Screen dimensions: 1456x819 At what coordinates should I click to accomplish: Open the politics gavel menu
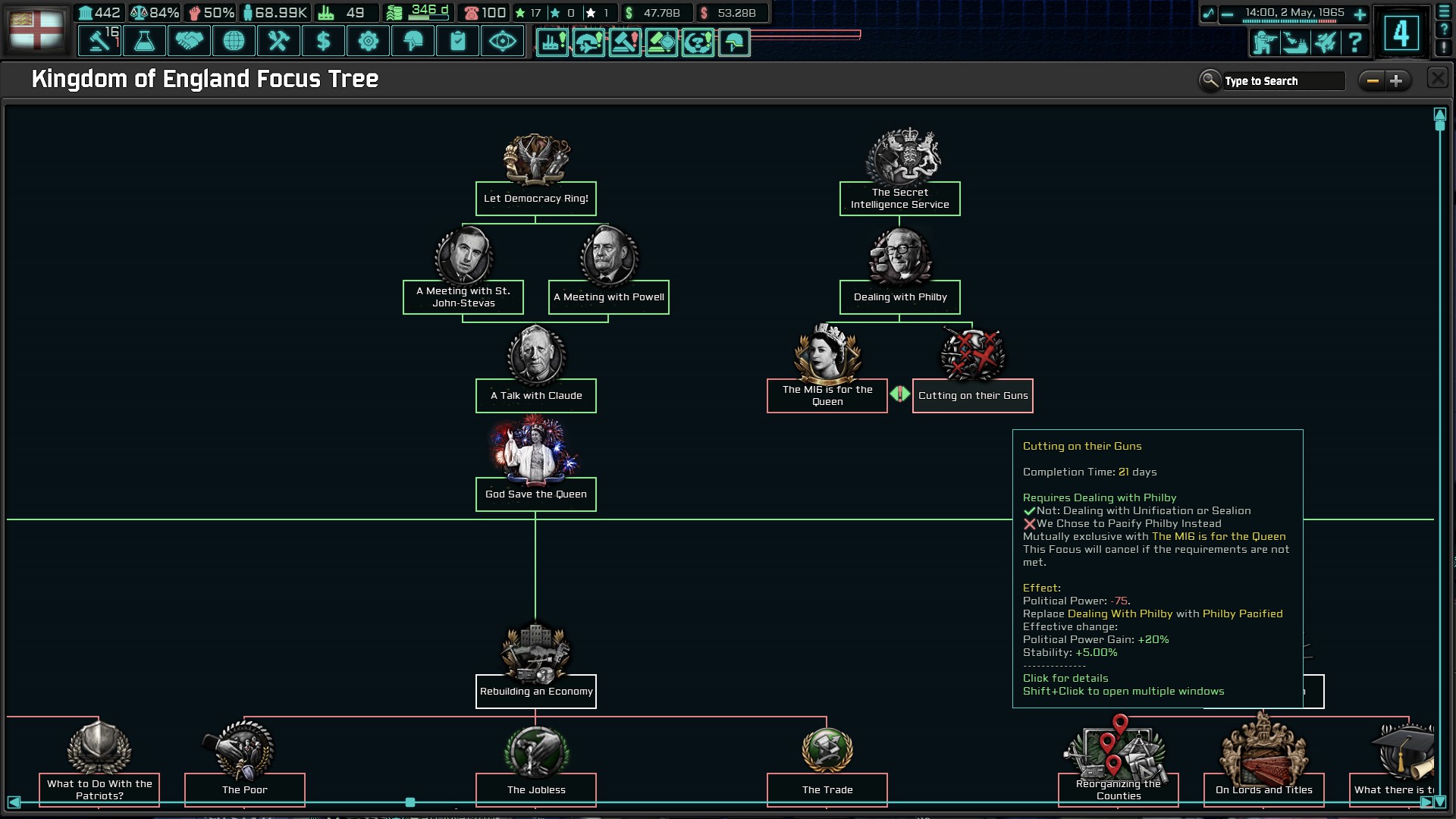(x=99, y=41)
